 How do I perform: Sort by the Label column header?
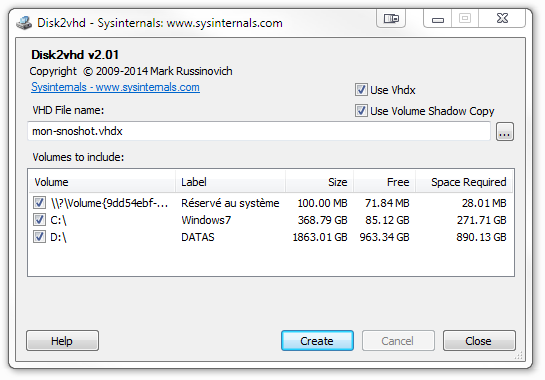[230, 182]
